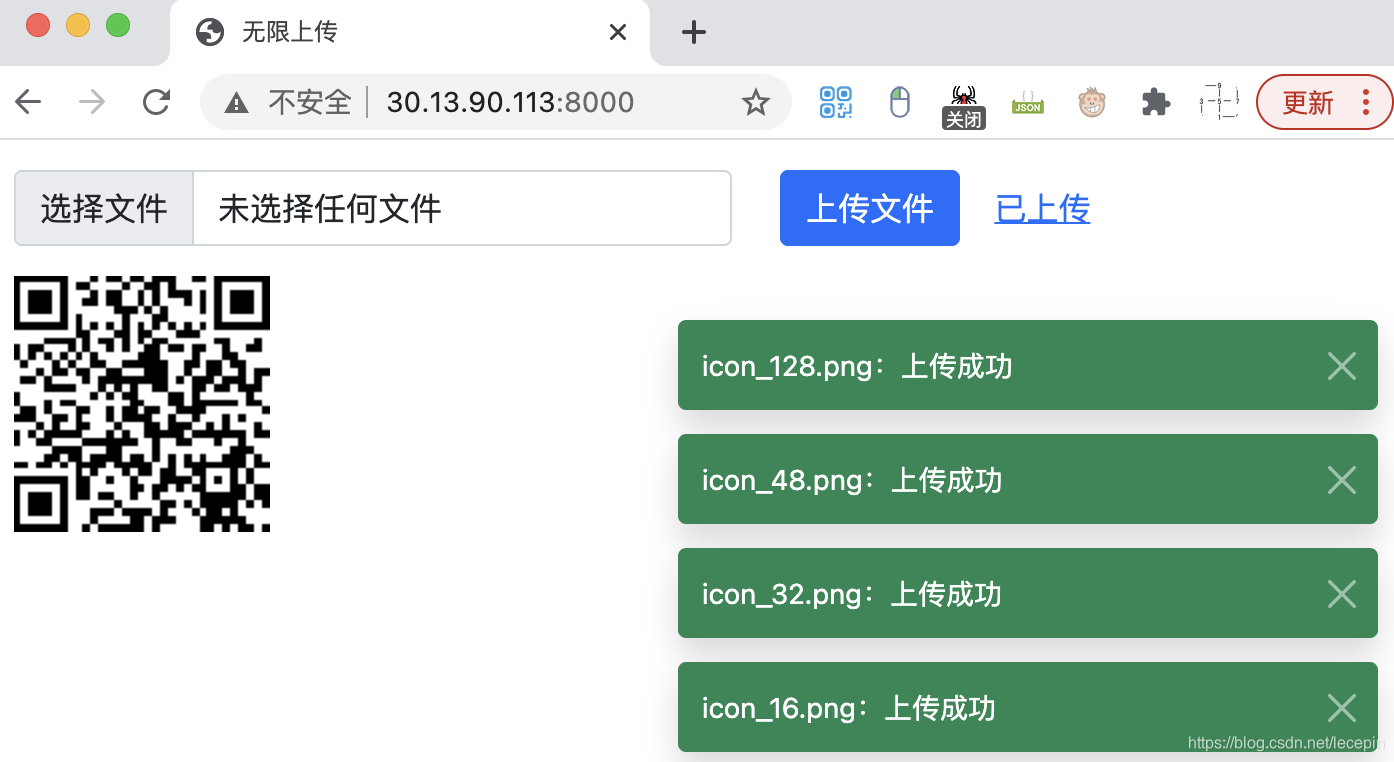Dismiss the icon_48.png success notification
This screenshot has height=762, width=1394.
tap(1341, 480)
